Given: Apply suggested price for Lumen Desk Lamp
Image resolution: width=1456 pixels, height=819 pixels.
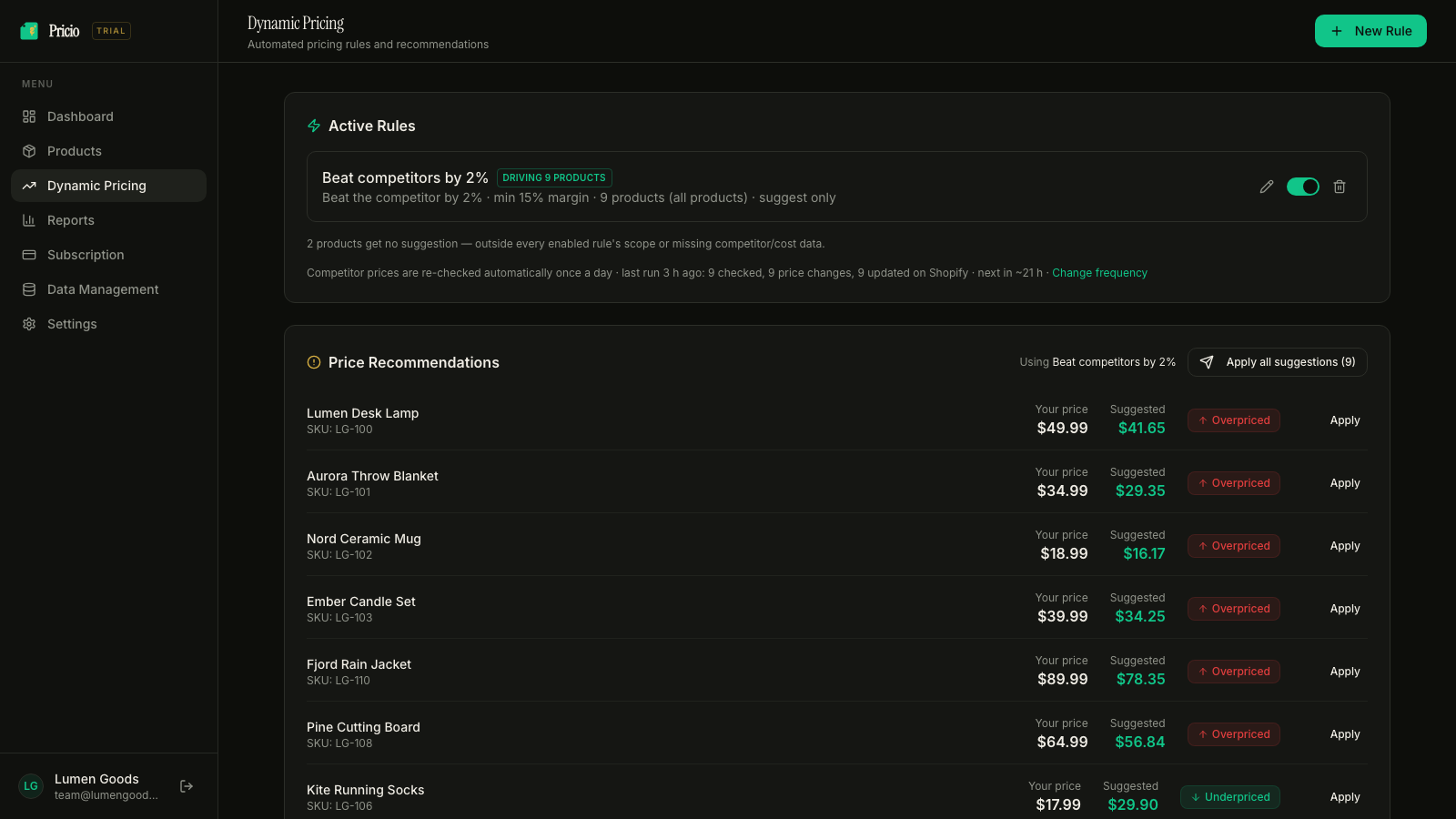Looking at the screenshot, I should [1345, 420].
